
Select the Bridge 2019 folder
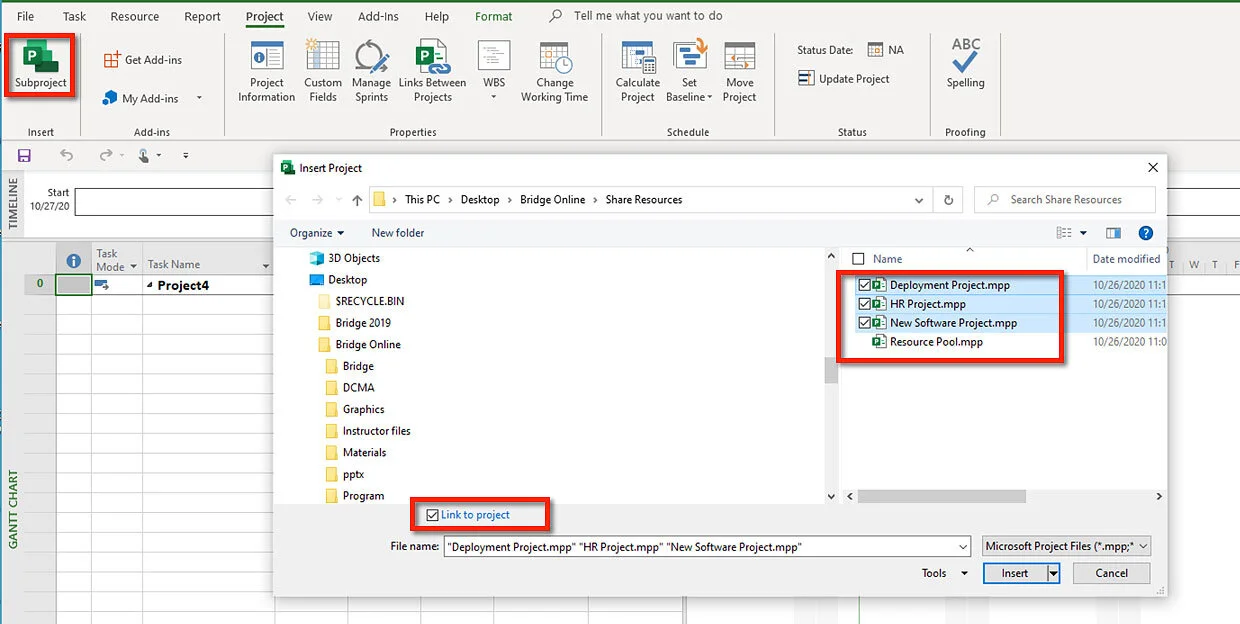pyautogui.click(x=354, y=323)
